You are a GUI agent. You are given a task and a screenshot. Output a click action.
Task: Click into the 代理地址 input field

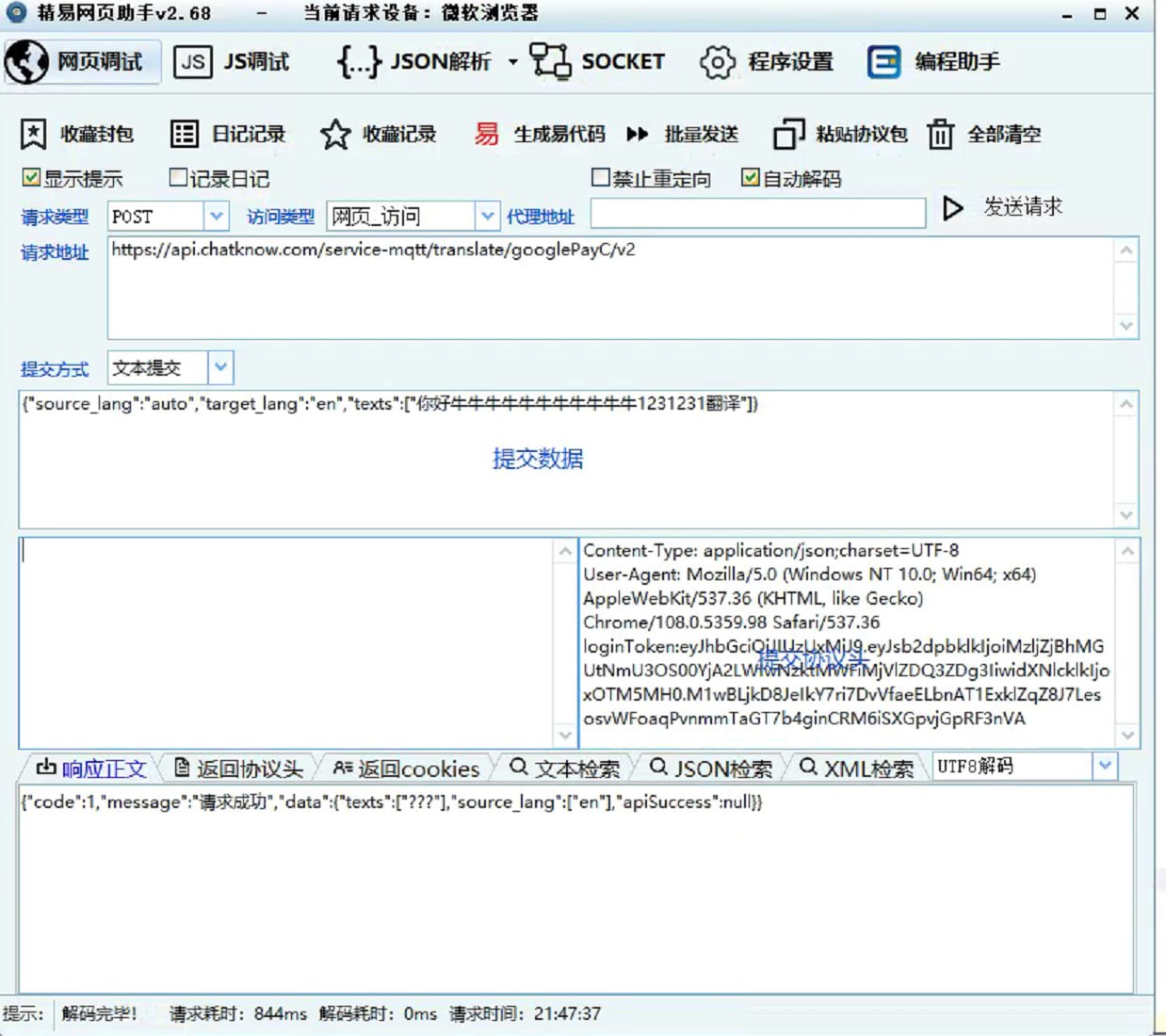(757, 214)
